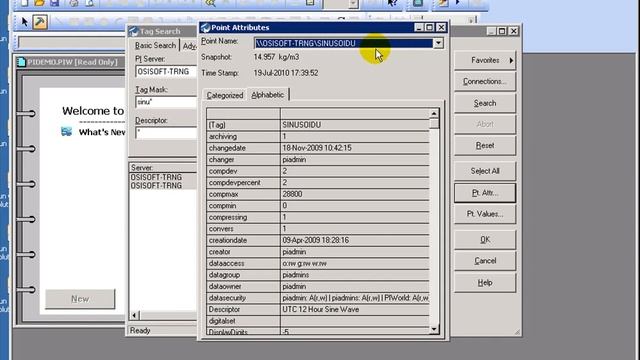Screen dimensions: 640x360
Task: Click the Abort button
Action: coord(485,124)
